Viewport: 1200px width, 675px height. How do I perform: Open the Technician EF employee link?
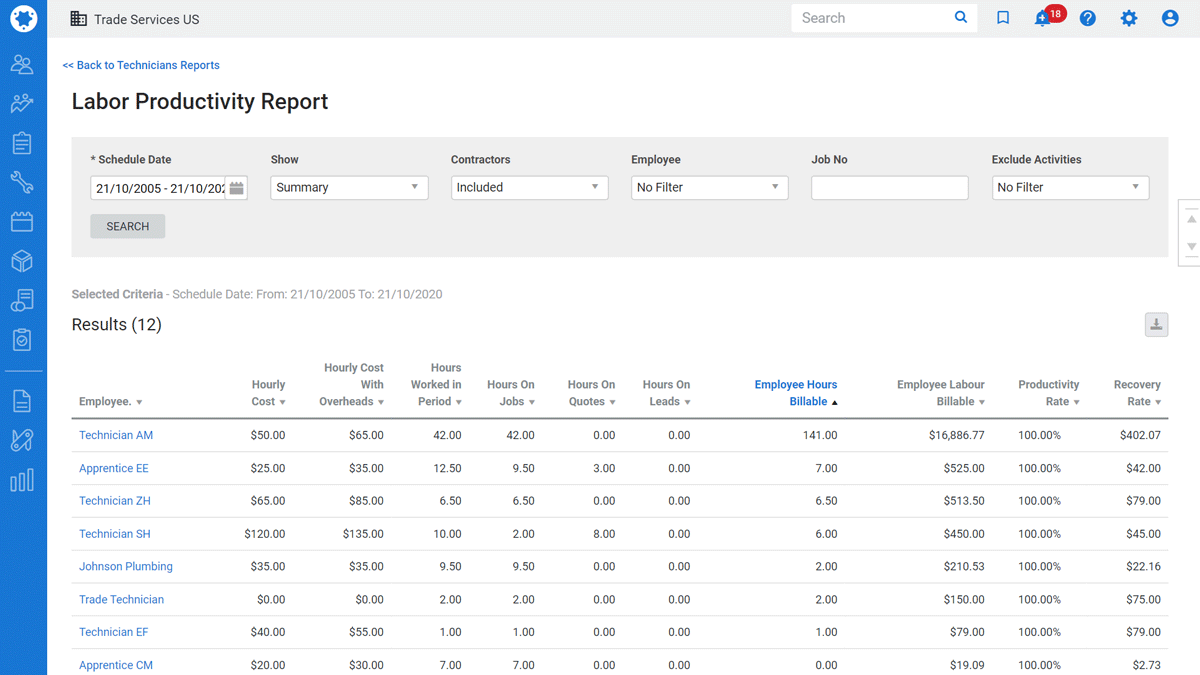coord(114,632)
